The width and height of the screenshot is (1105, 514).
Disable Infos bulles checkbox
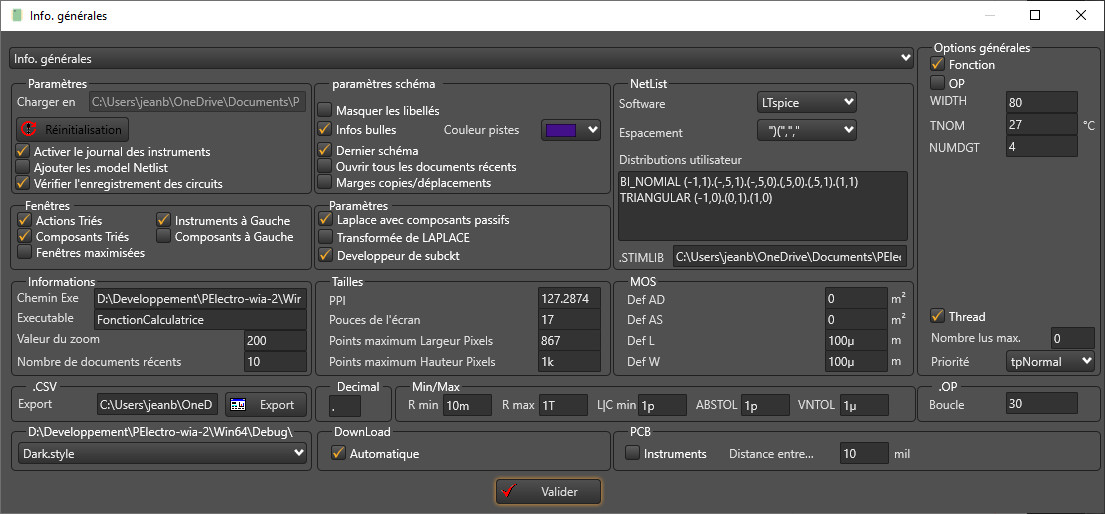[x=325, y=129]
